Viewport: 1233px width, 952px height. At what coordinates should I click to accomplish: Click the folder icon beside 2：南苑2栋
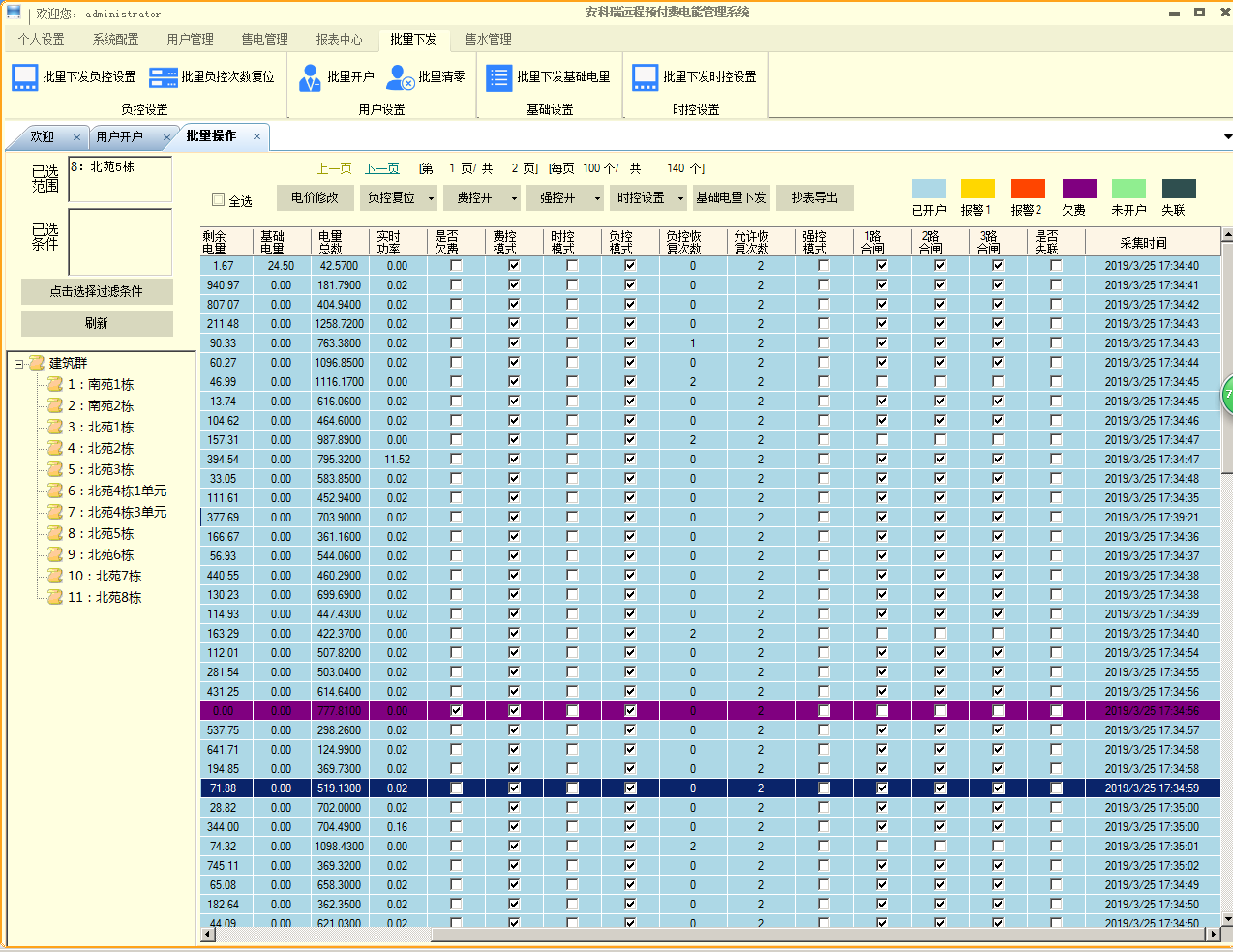[55, 405]
